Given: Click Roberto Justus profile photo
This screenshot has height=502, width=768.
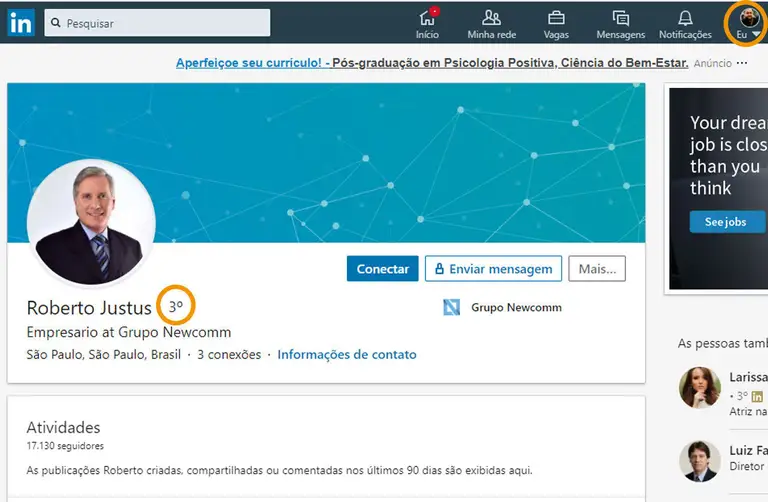Looking at the screenshot, I should (x=91, y=222).
